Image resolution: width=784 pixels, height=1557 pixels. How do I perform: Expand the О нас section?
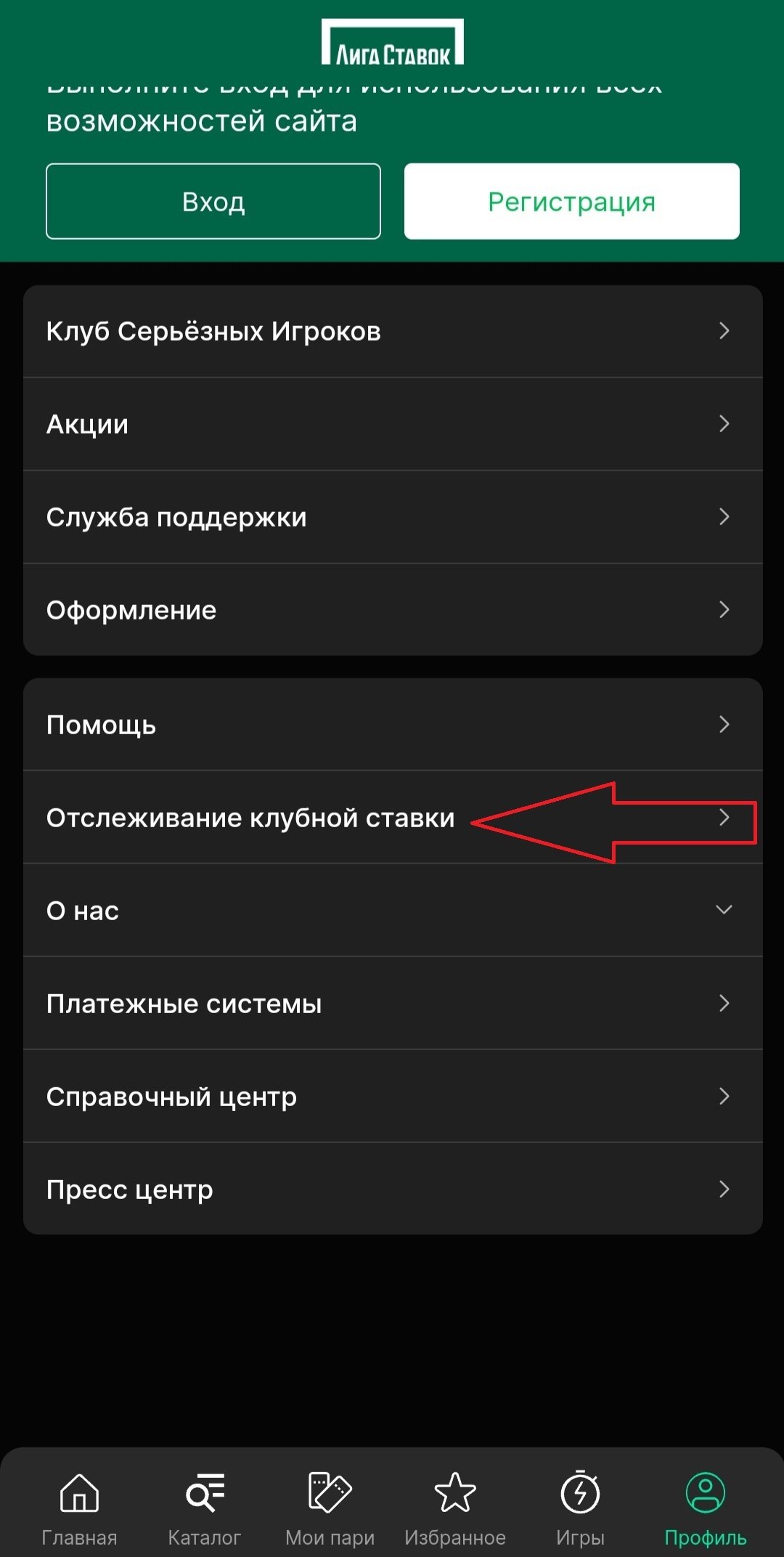(393, 910)
